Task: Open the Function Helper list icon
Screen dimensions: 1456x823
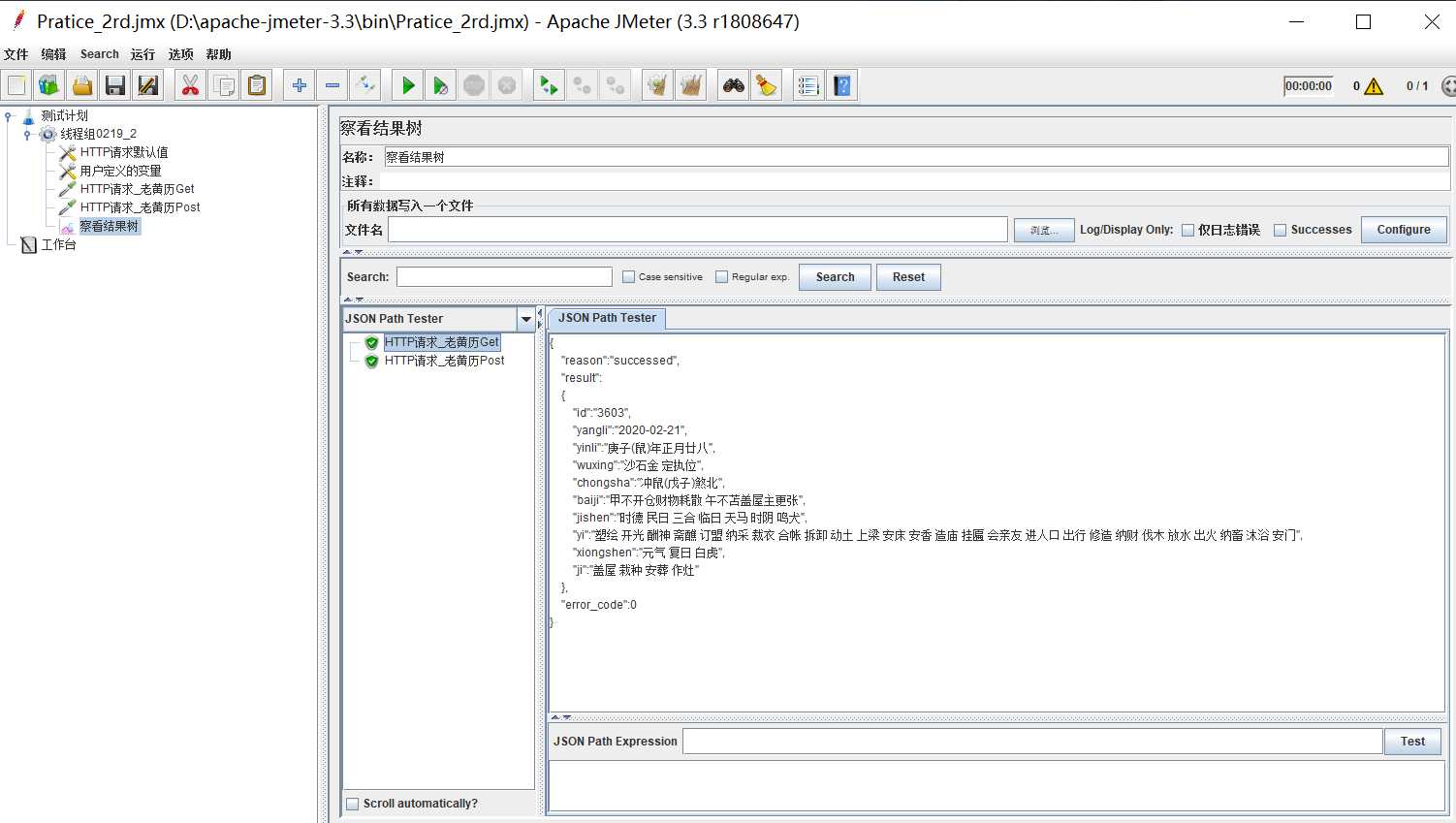Action: pyautogui.click(x=809, y=85)
